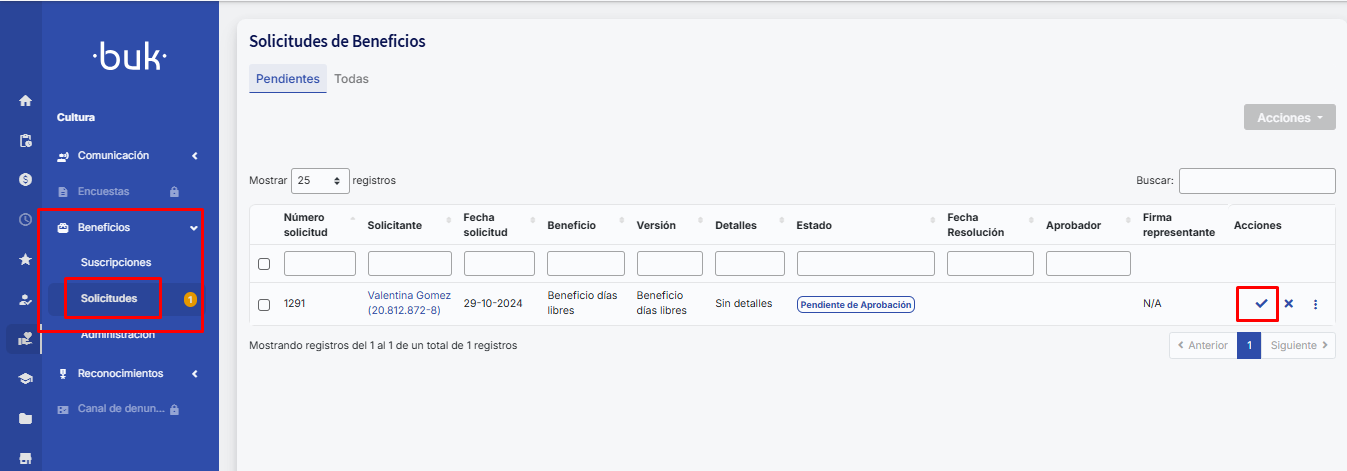The image size is (1347, 471).
Task: Go to Suscripciones in the sidebar
Action: 116,262
